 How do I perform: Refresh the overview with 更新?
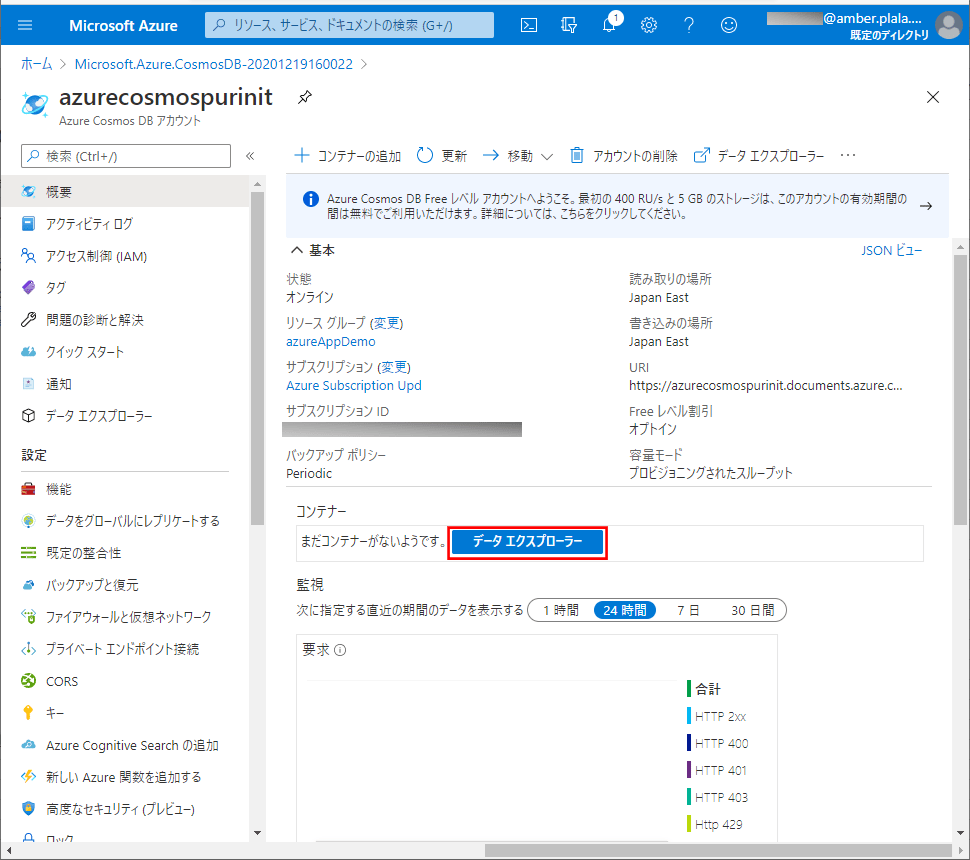pos(442,156)
